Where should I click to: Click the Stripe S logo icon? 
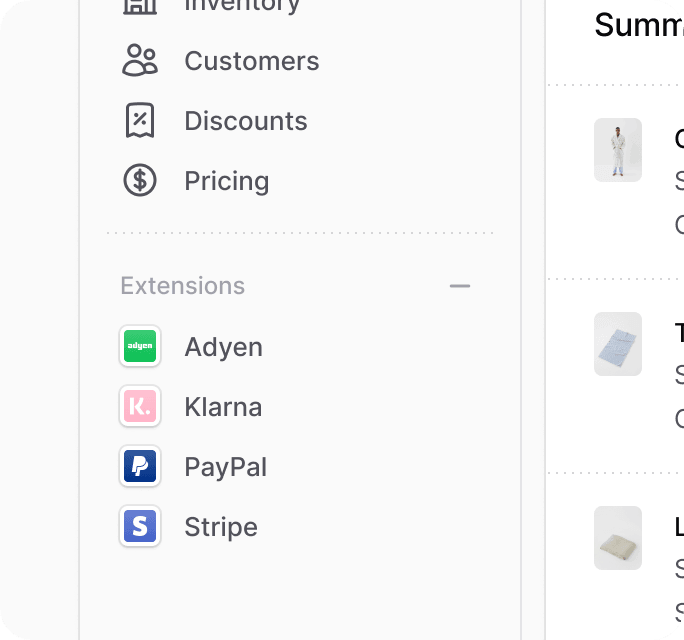coord(140,526)
